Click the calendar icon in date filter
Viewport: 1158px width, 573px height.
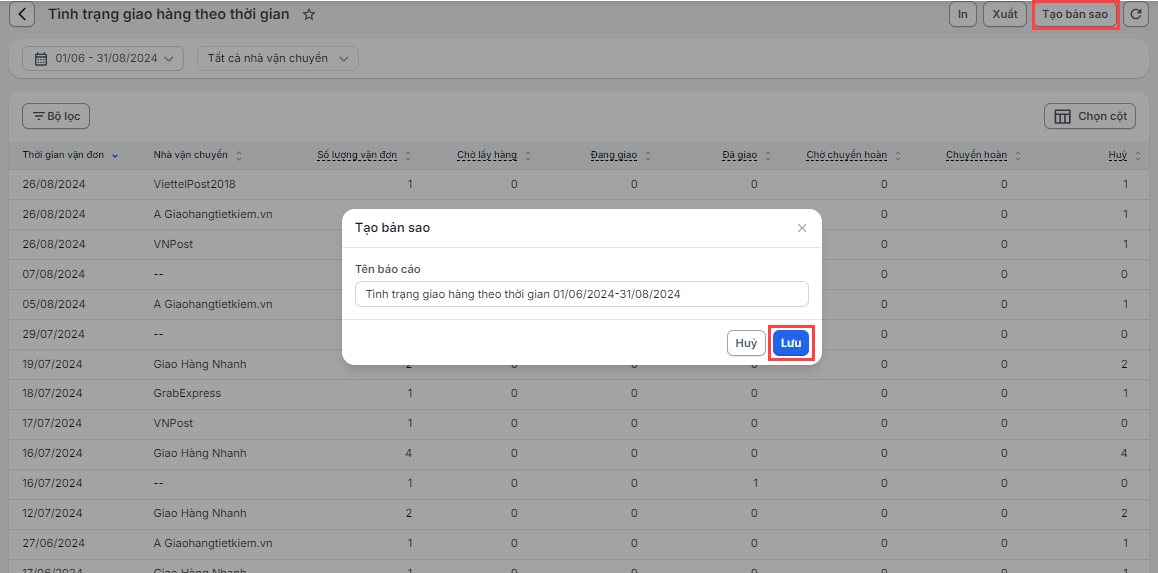[41, 59]
